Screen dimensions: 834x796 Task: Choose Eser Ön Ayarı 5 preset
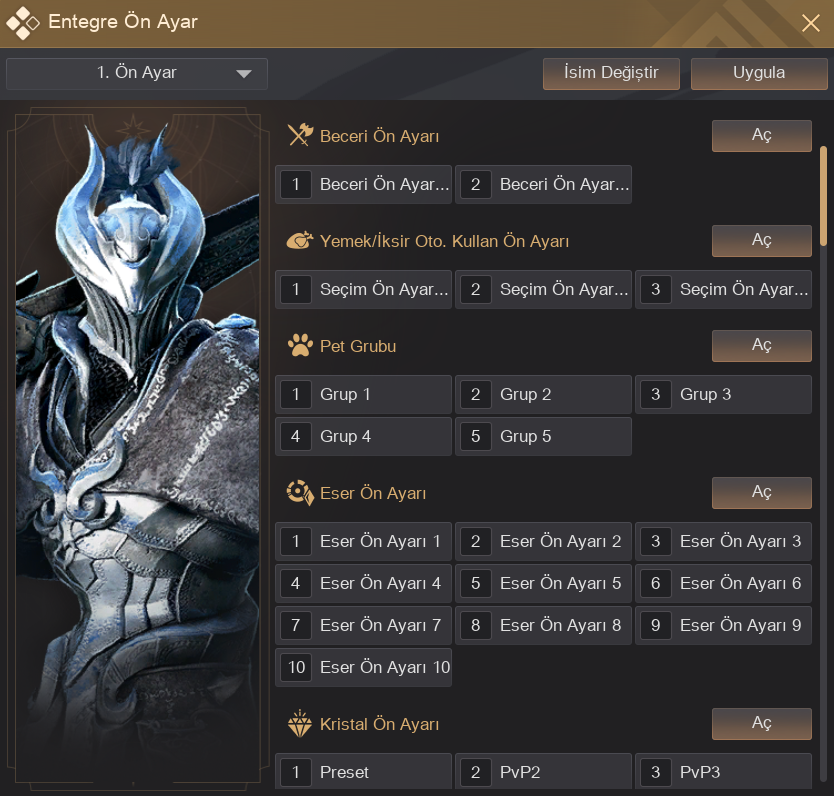point(543,583)
